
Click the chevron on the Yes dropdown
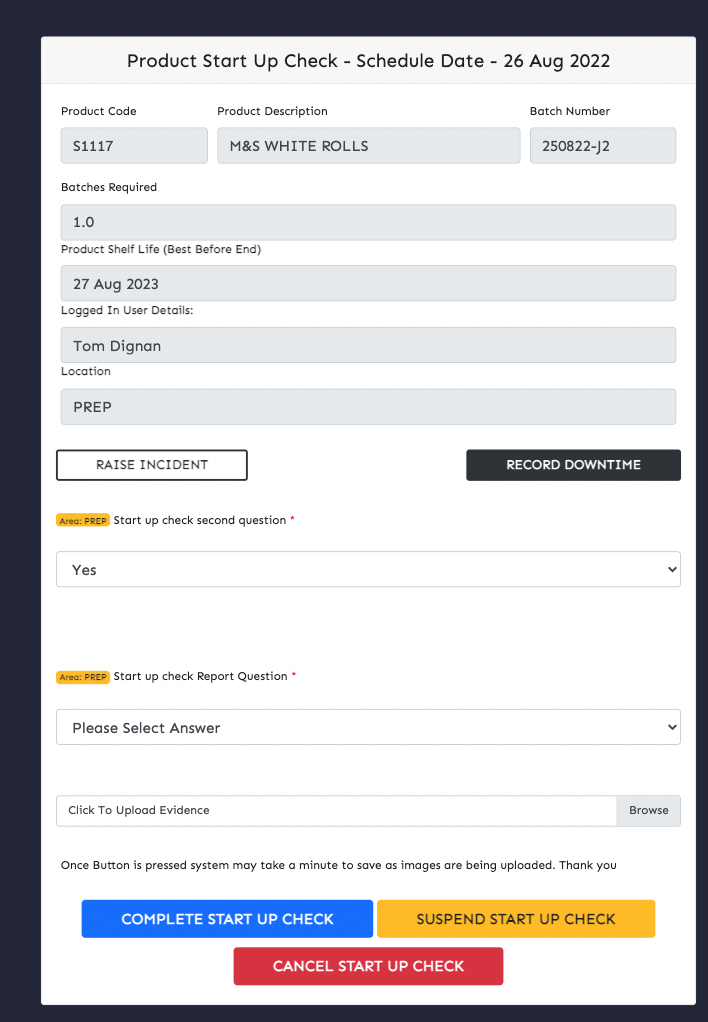click(672, 569)
